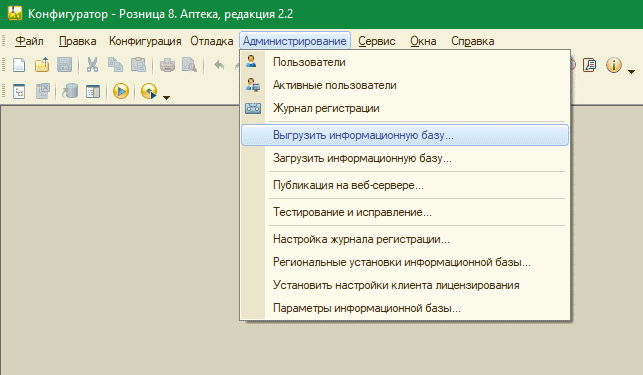Open Настройка журнала регистрации
The image size is (643, 375).
[405, 239]
